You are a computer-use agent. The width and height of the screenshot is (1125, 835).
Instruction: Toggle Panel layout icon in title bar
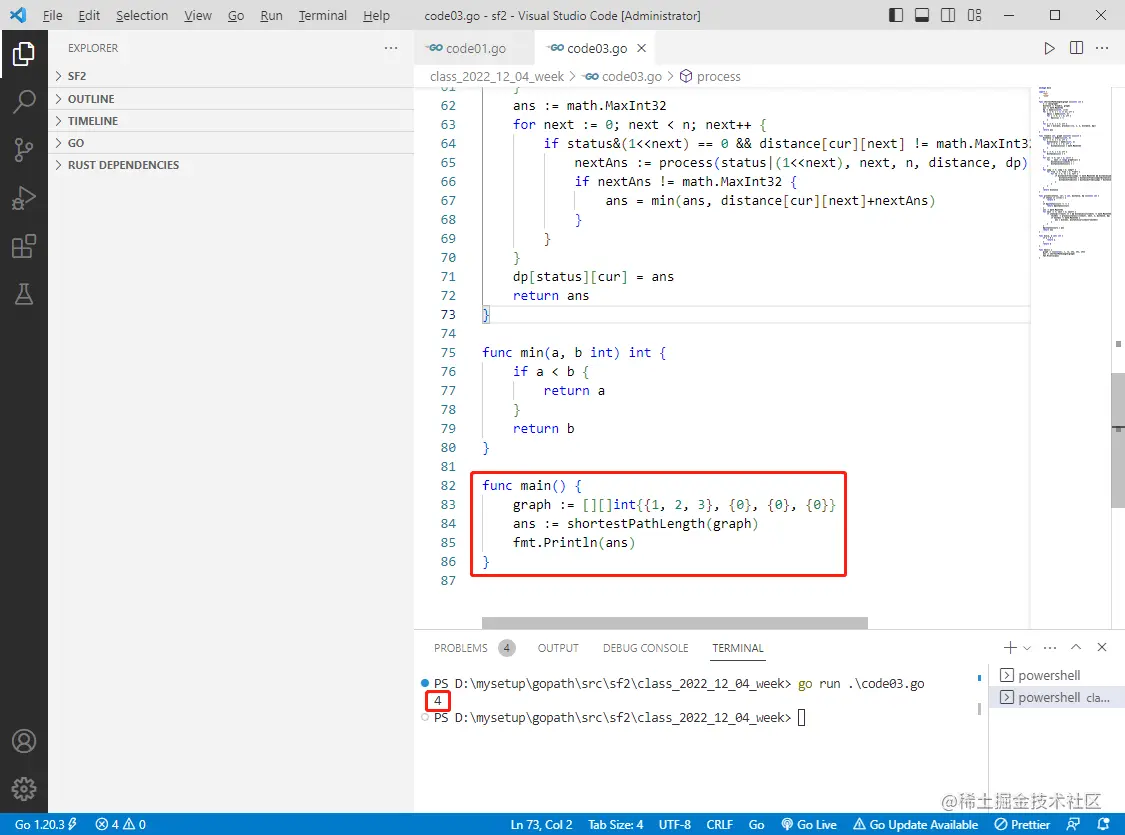pos(922,15)
